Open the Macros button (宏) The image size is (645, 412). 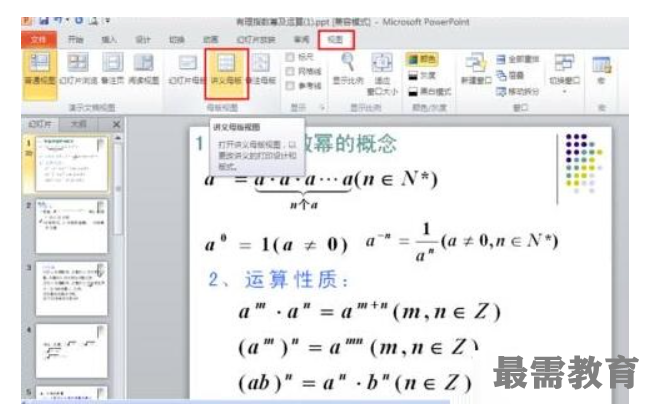(x=601, y=71)
